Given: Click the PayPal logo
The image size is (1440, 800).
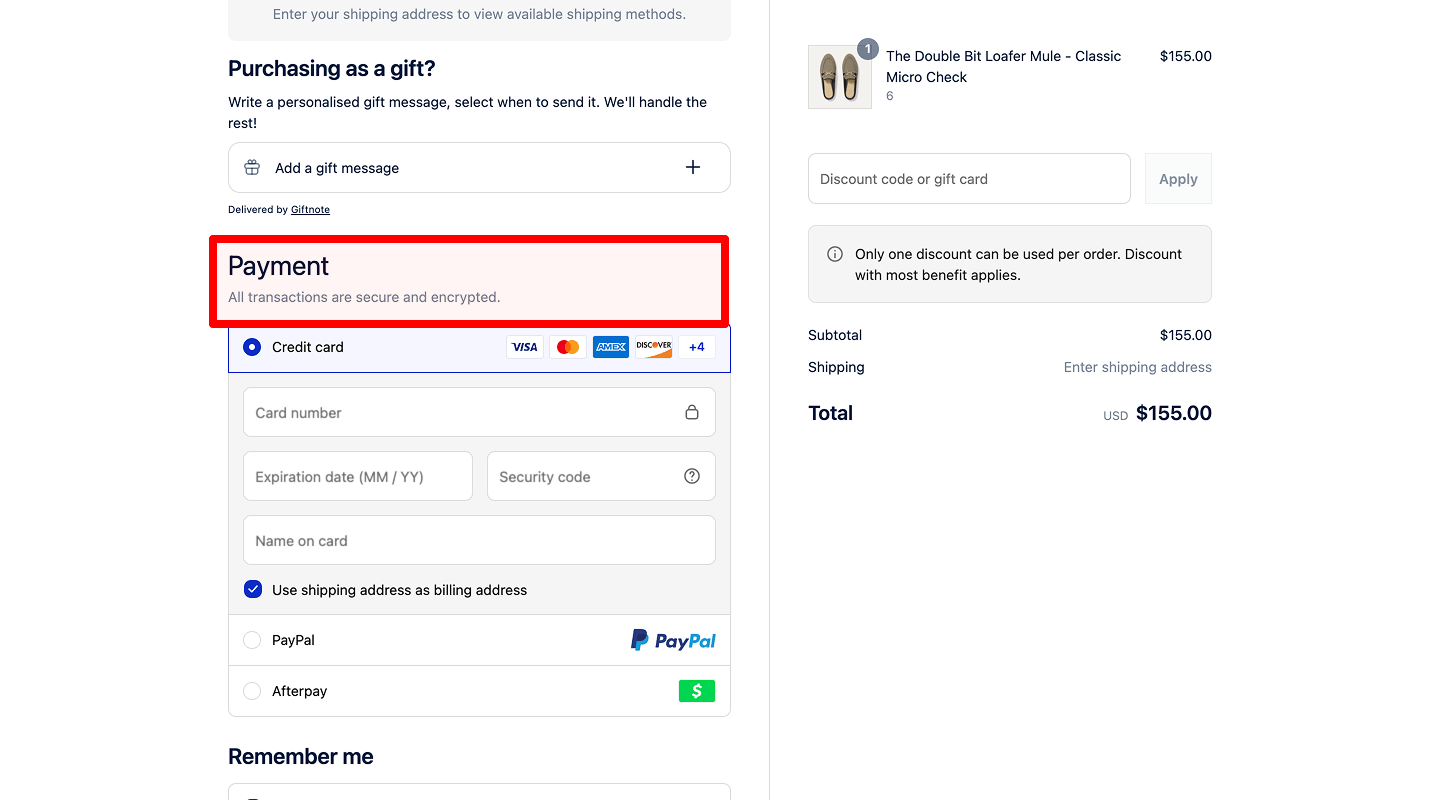Looking at the screenshot, I should [x=672, y=639].
